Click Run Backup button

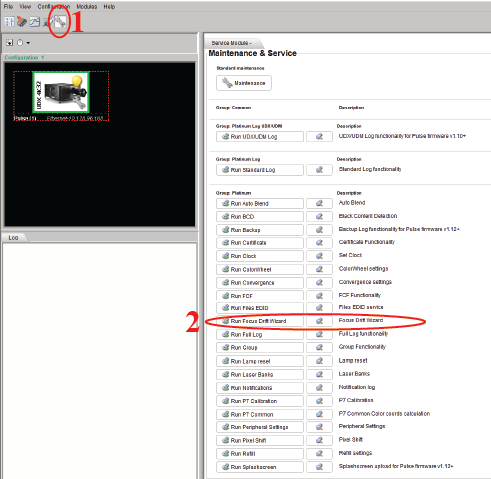[260, 230]
